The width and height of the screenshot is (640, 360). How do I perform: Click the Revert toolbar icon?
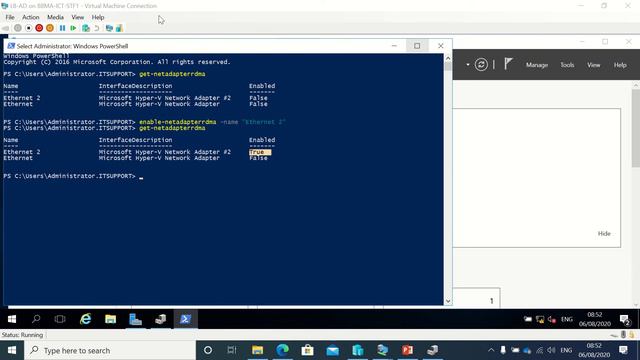click(x=97, y=28)
